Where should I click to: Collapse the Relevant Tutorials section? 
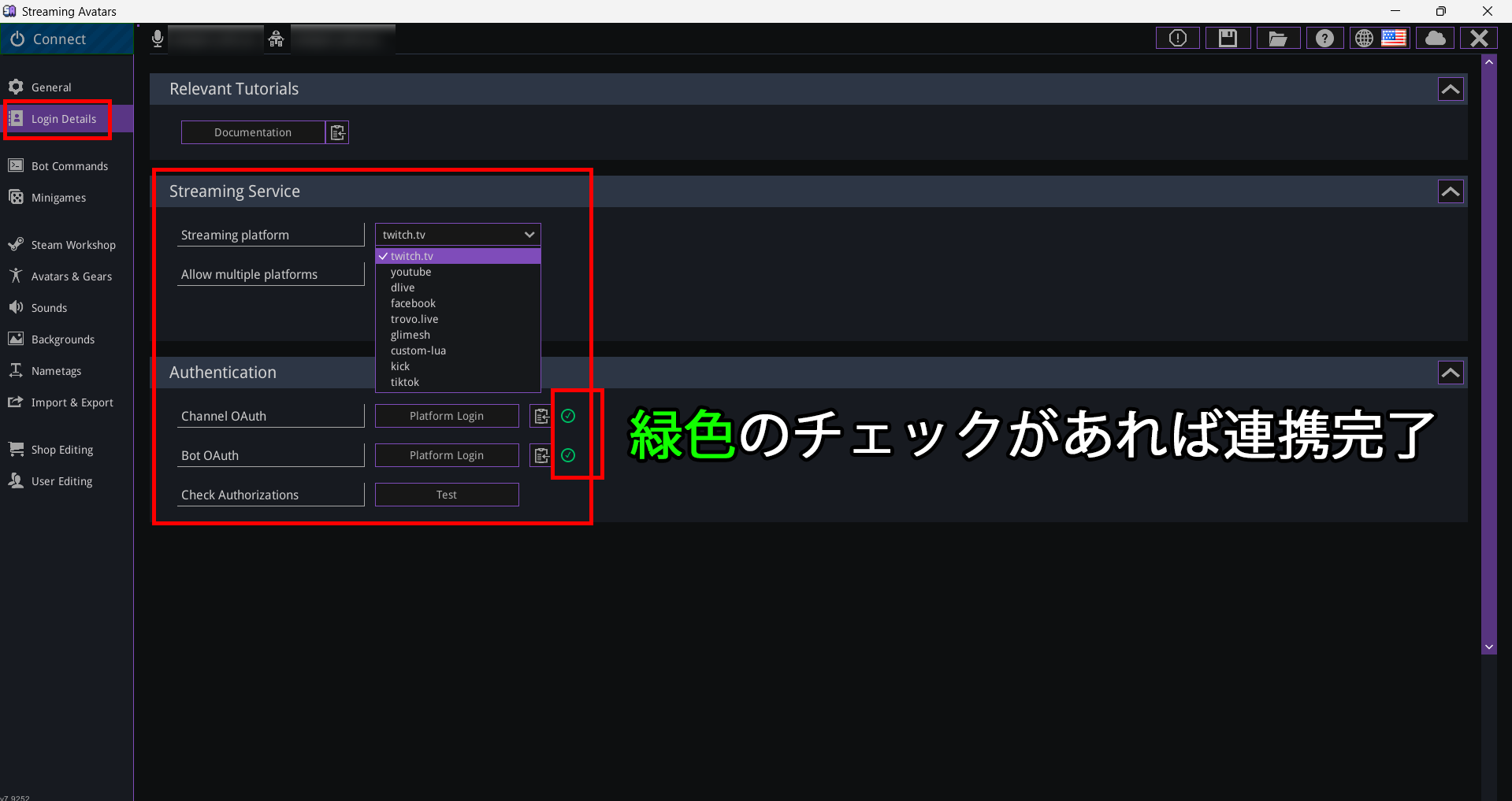tap(1451, 88)
